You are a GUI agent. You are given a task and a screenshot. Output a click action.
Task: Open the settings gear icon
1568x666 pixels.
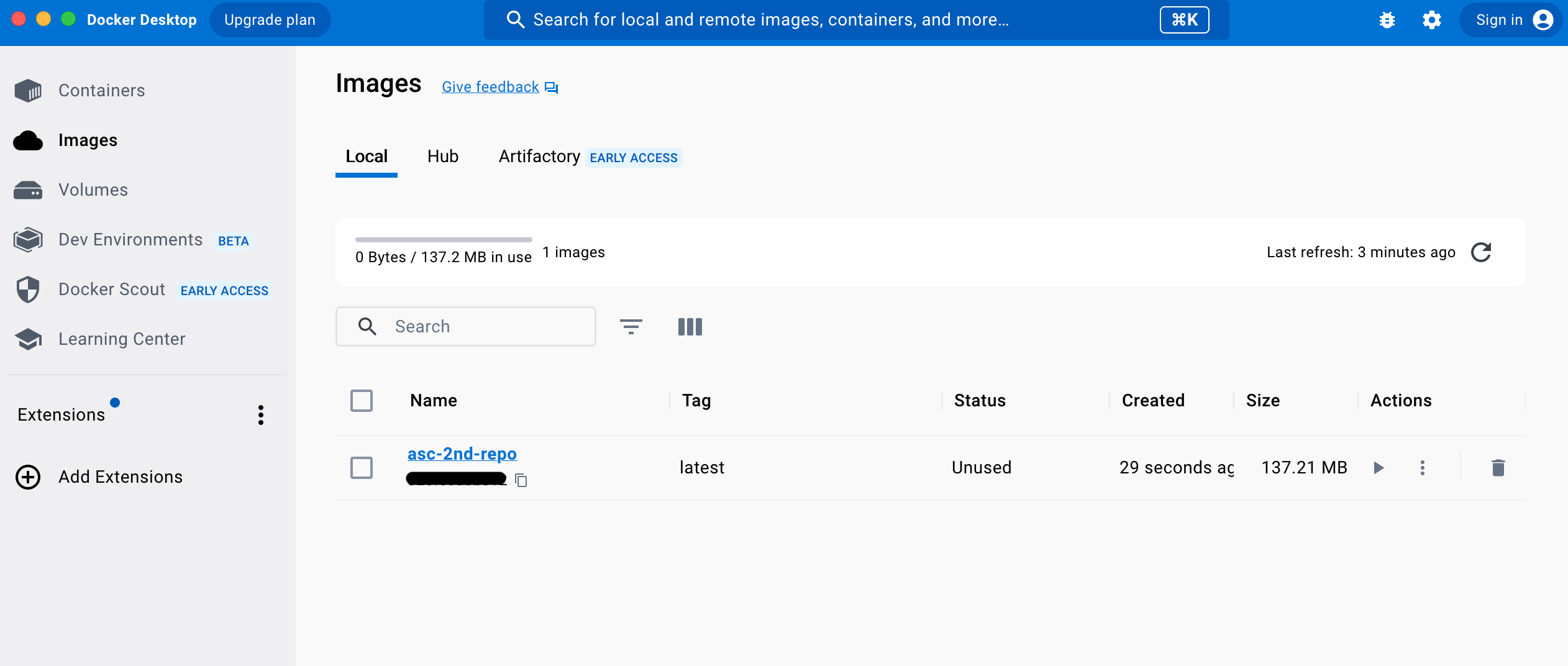(1432, 20)
